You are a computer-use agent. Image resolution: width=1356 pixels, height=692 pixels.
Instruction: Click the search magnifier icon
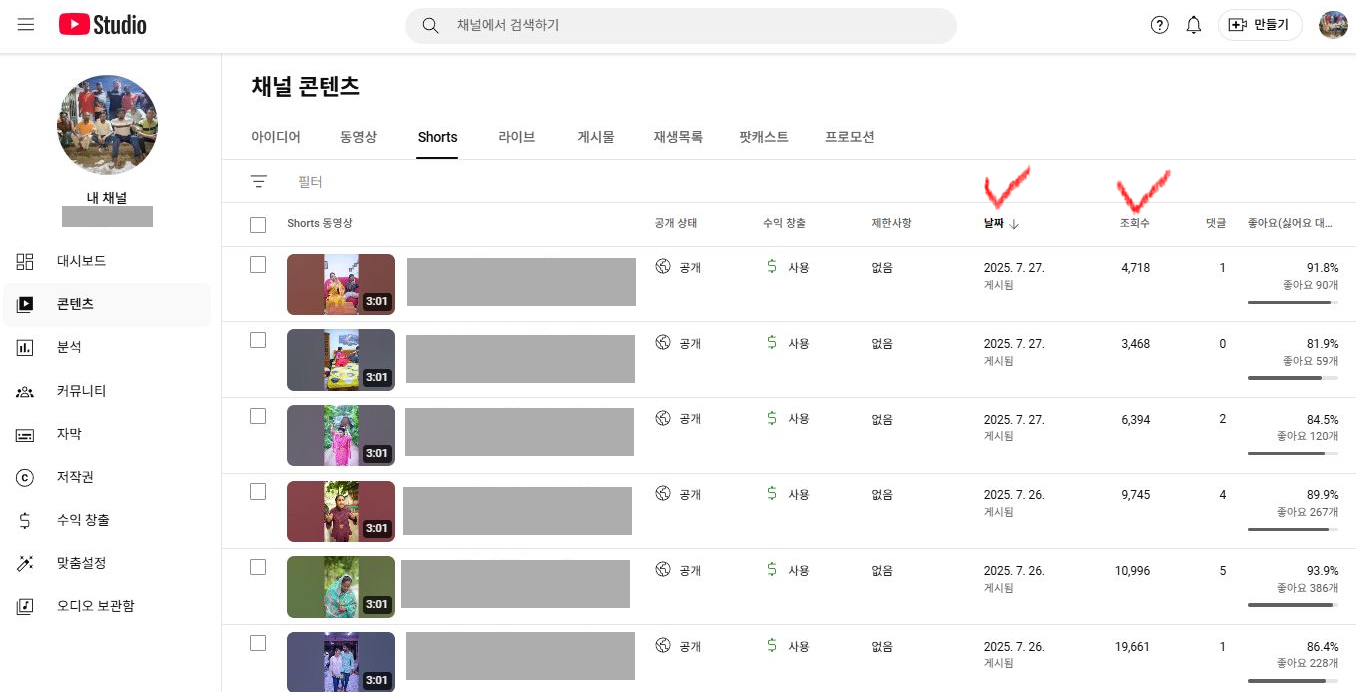431,25
